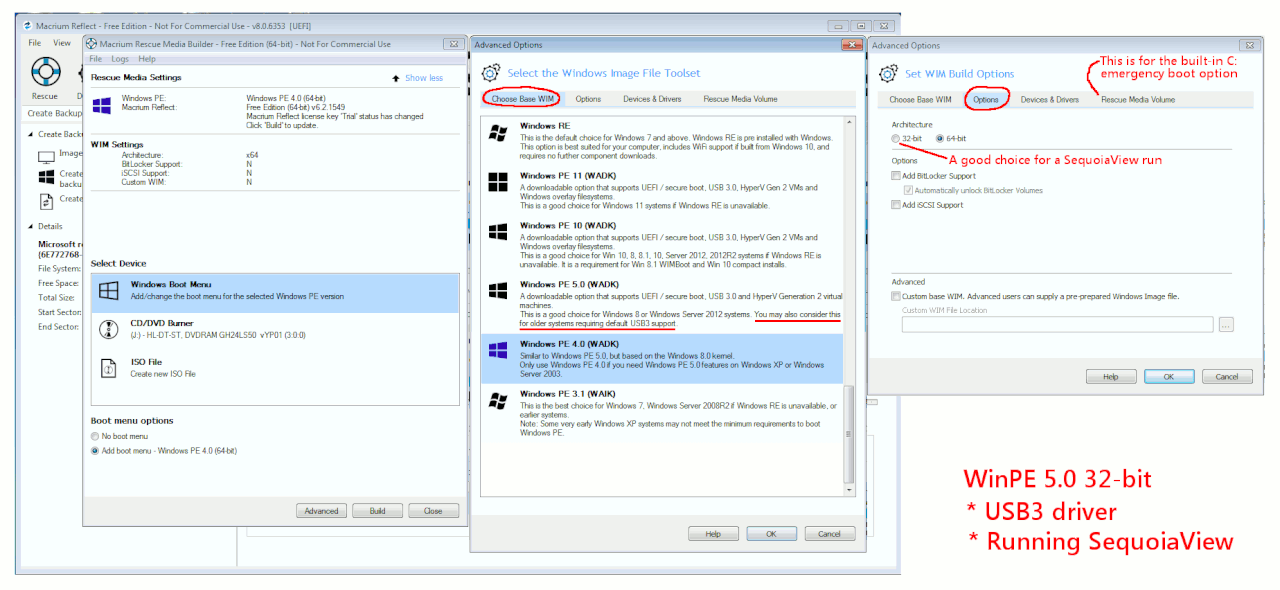Open View menu in Macrium Reflect main window
The image size is (1280, 590).
pos(62,43)
